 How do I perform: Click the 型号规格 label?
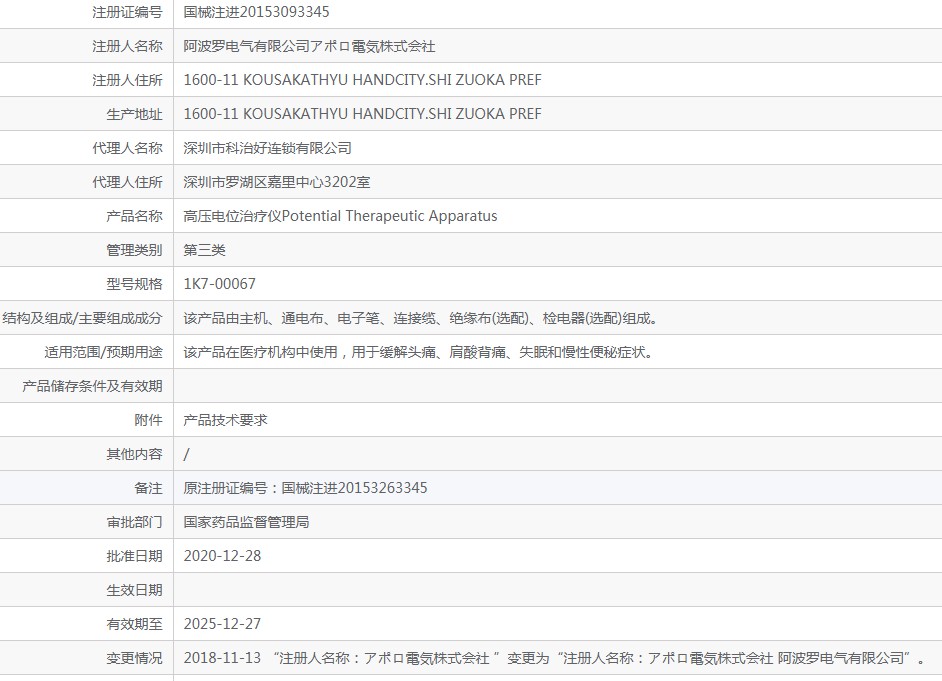pos(135,284)
